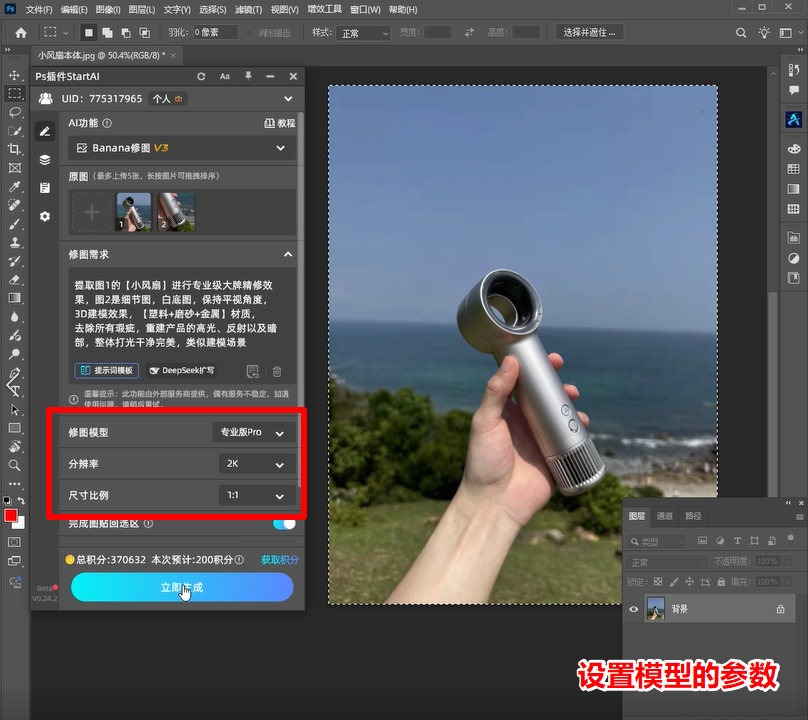Select the Crop tool

[14, 149]
